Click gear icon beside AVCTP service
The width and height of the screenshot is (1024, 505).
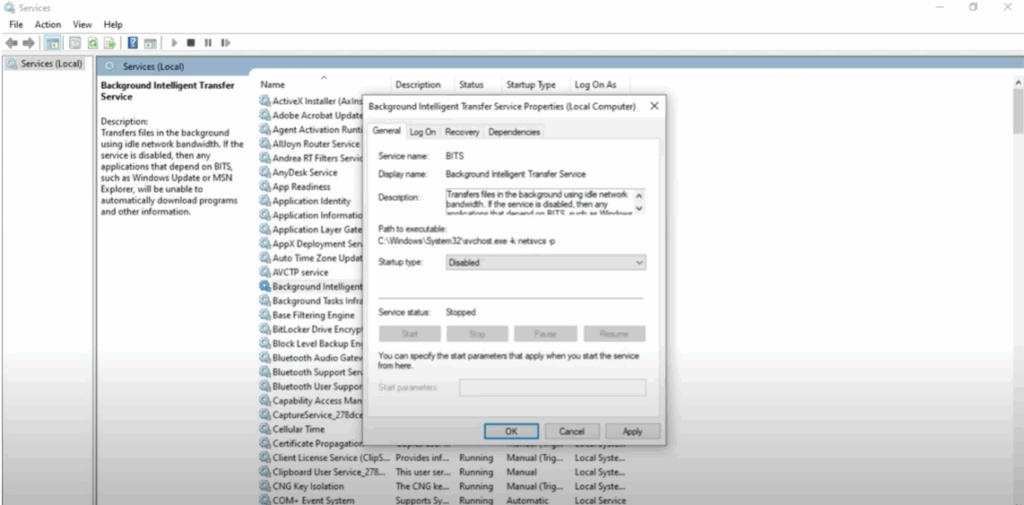pyautogui.click(x=264, y=272)
